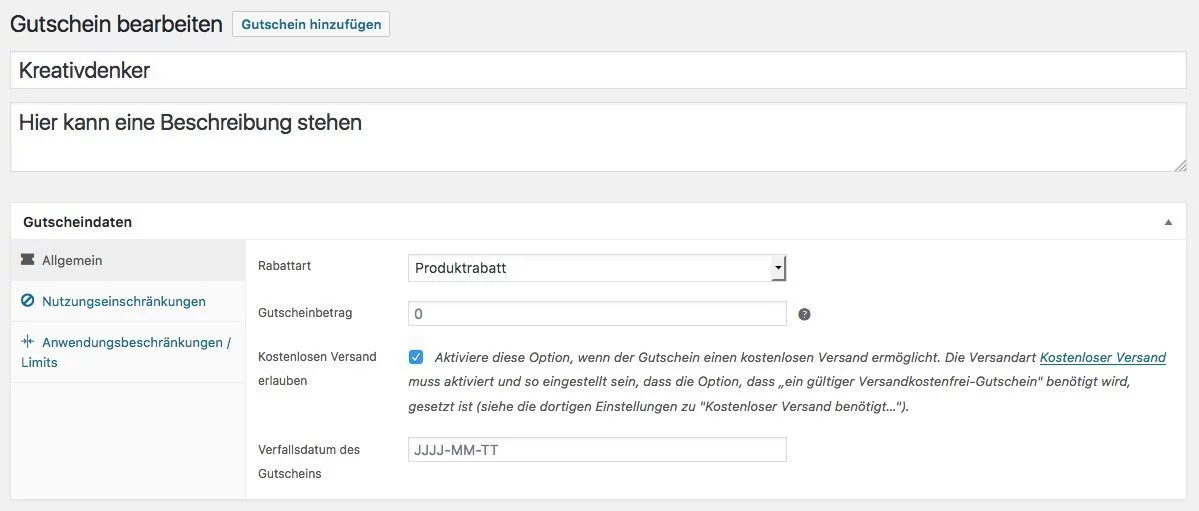Collapse the Gutscheindaten panel with the triangle
The height and width of the screenshot is (511, 1199).
(x=1168, y=222)
